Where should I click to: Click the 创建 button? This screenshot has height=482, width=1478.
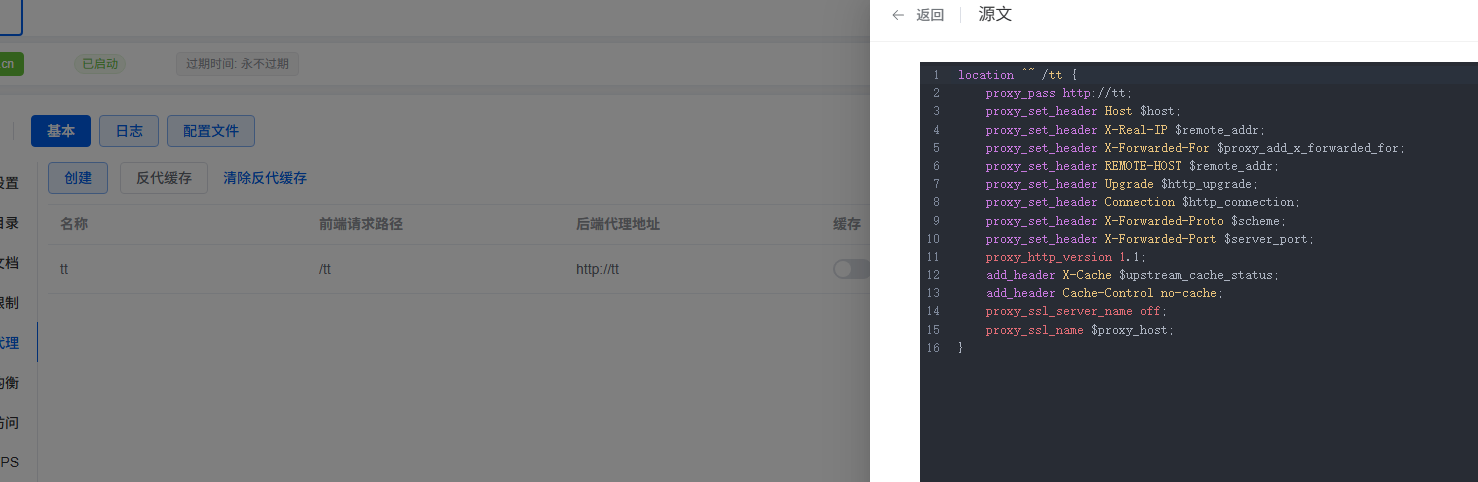pyautogui.click(x=78, y=178)
